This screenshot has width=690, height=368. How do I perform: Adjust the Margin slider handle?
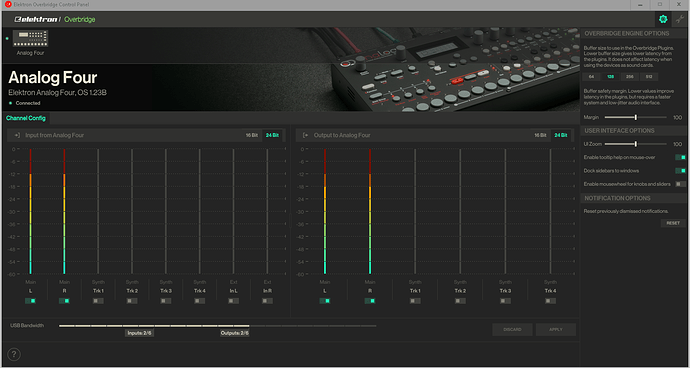[x=636, y=118]
